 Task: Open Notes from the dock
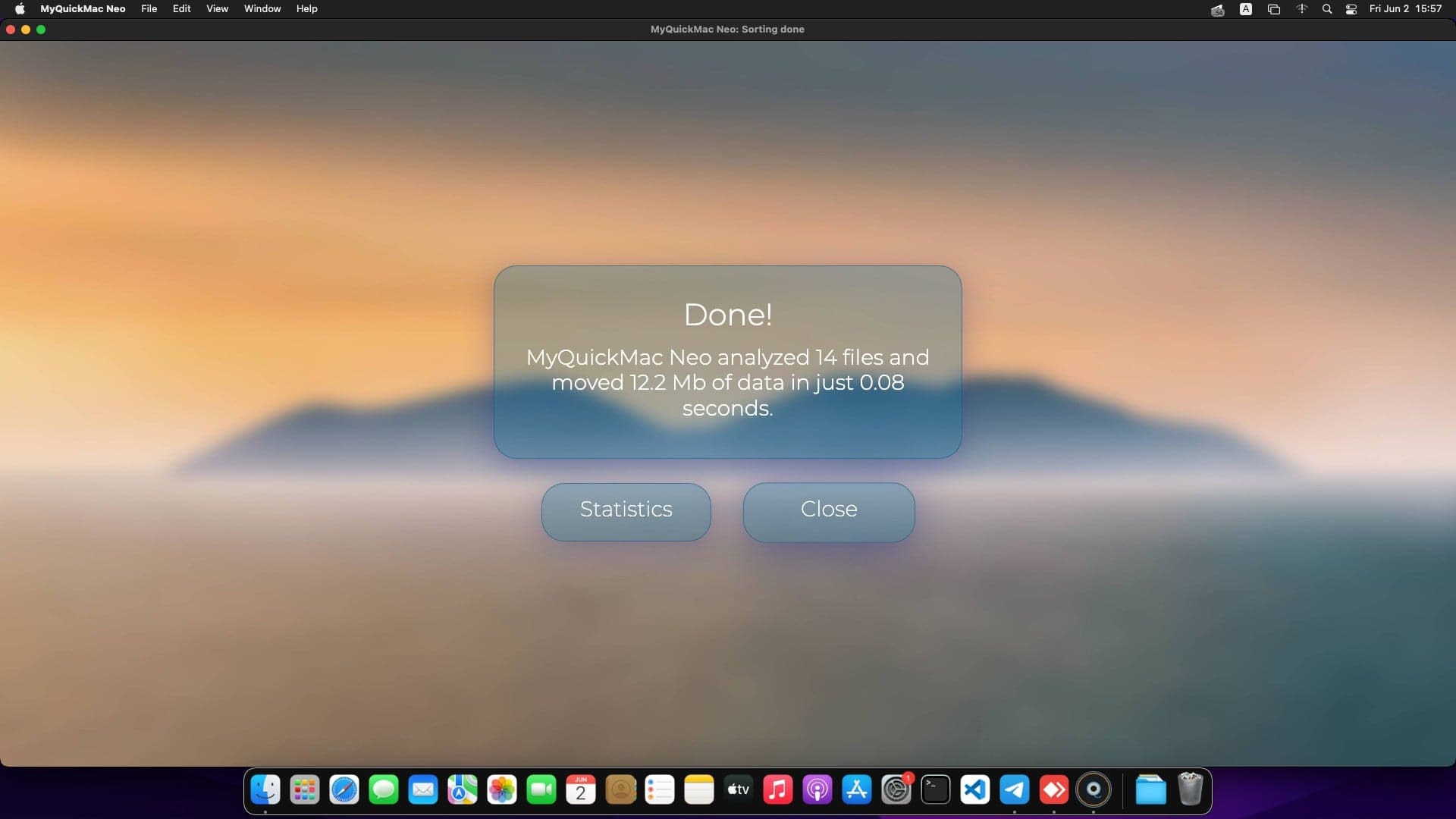[x=699, y=790]
